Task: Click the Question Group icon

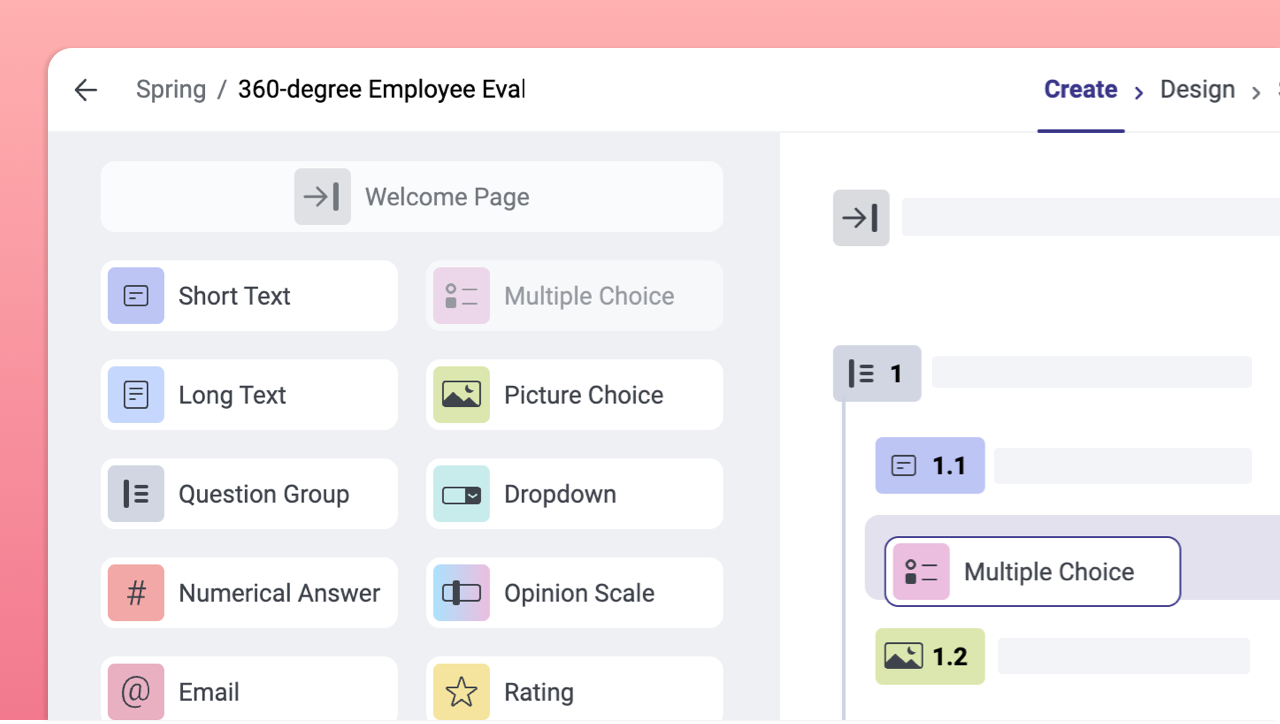Action: pyautogui.click(x=136, y=494)
